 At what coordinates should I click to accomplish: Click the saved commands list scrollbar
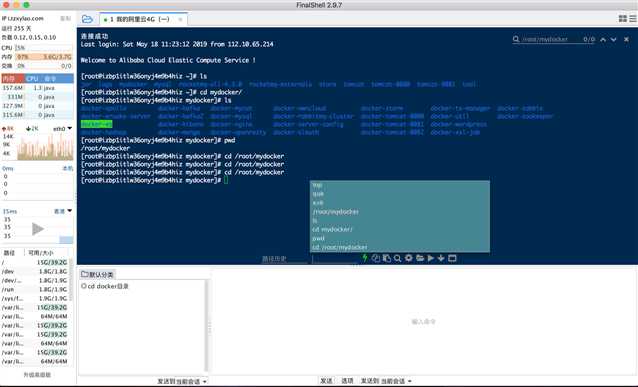[x=207, y=325]
